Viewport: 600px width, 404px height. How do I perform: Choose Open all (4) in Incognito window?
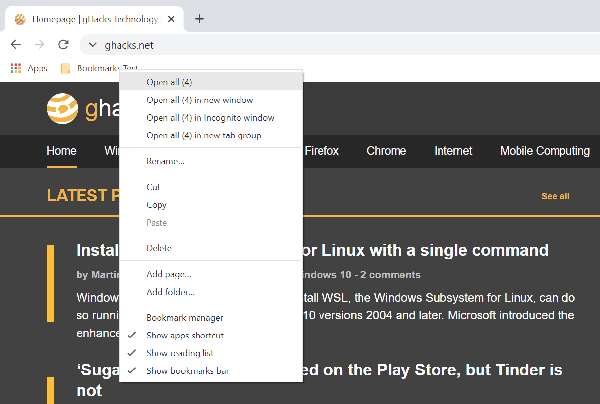coord(211,117)
